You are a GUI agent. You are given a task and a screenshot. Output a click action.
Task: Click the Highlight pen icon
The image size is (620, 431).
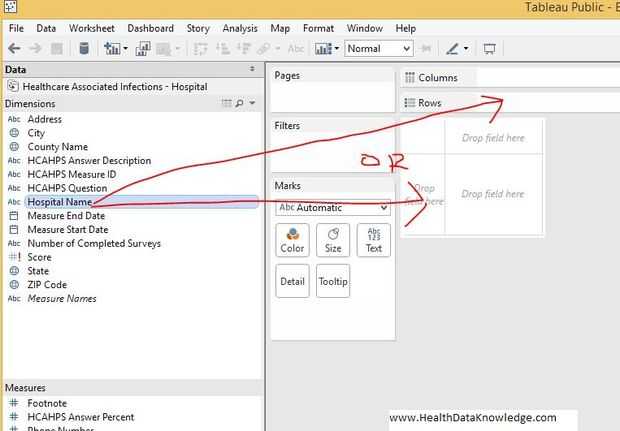pyautogui.click(x=452, y=49)
